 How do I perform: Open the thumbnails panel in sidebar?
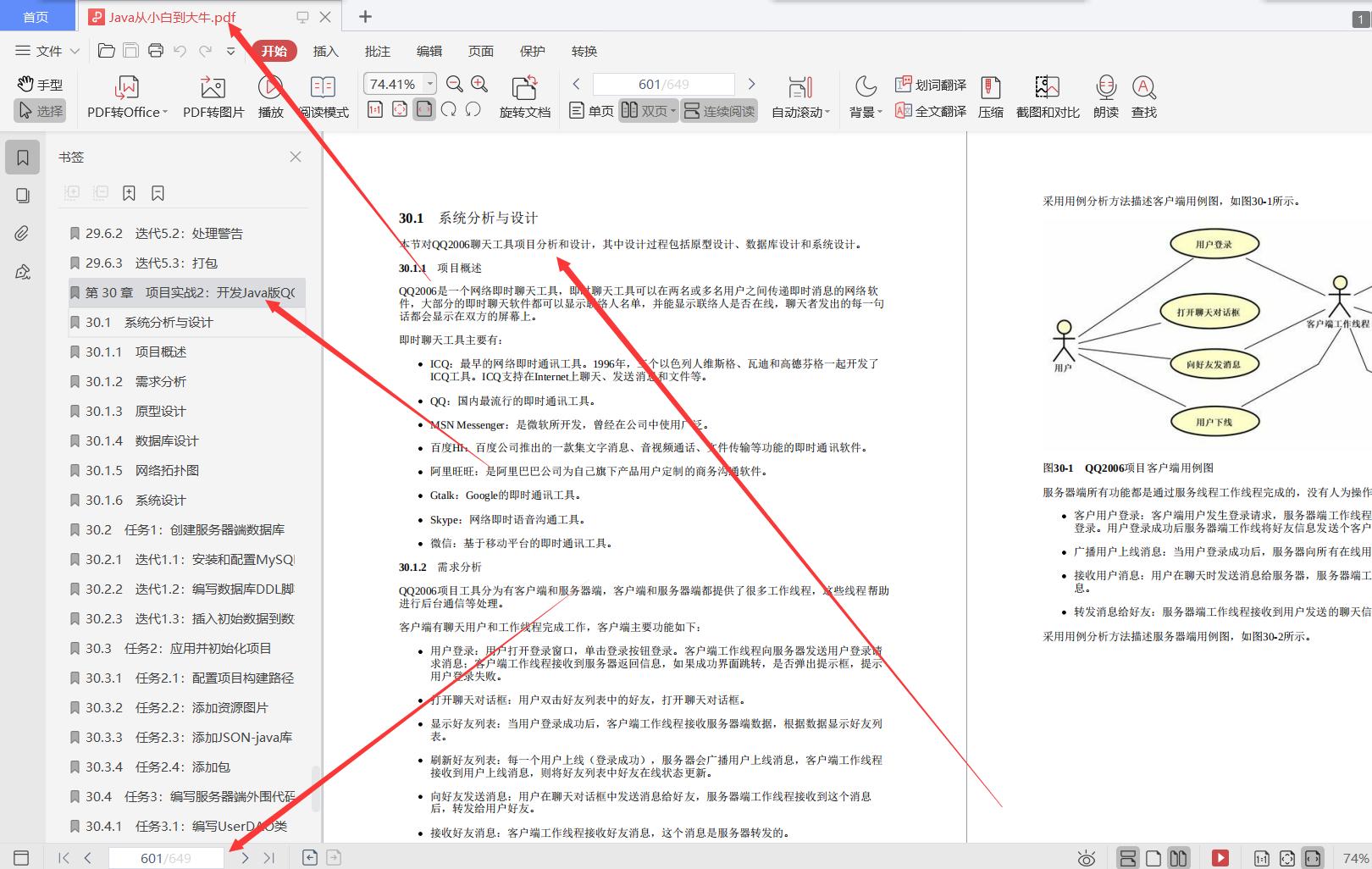[x=23, y=196]
